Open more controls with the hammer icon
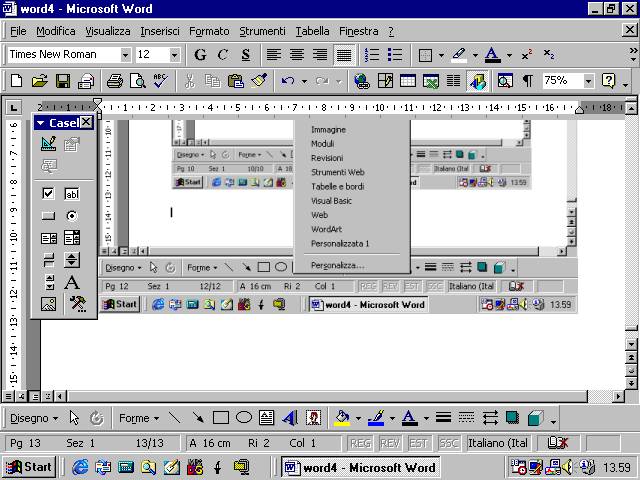 coord(77,304)
